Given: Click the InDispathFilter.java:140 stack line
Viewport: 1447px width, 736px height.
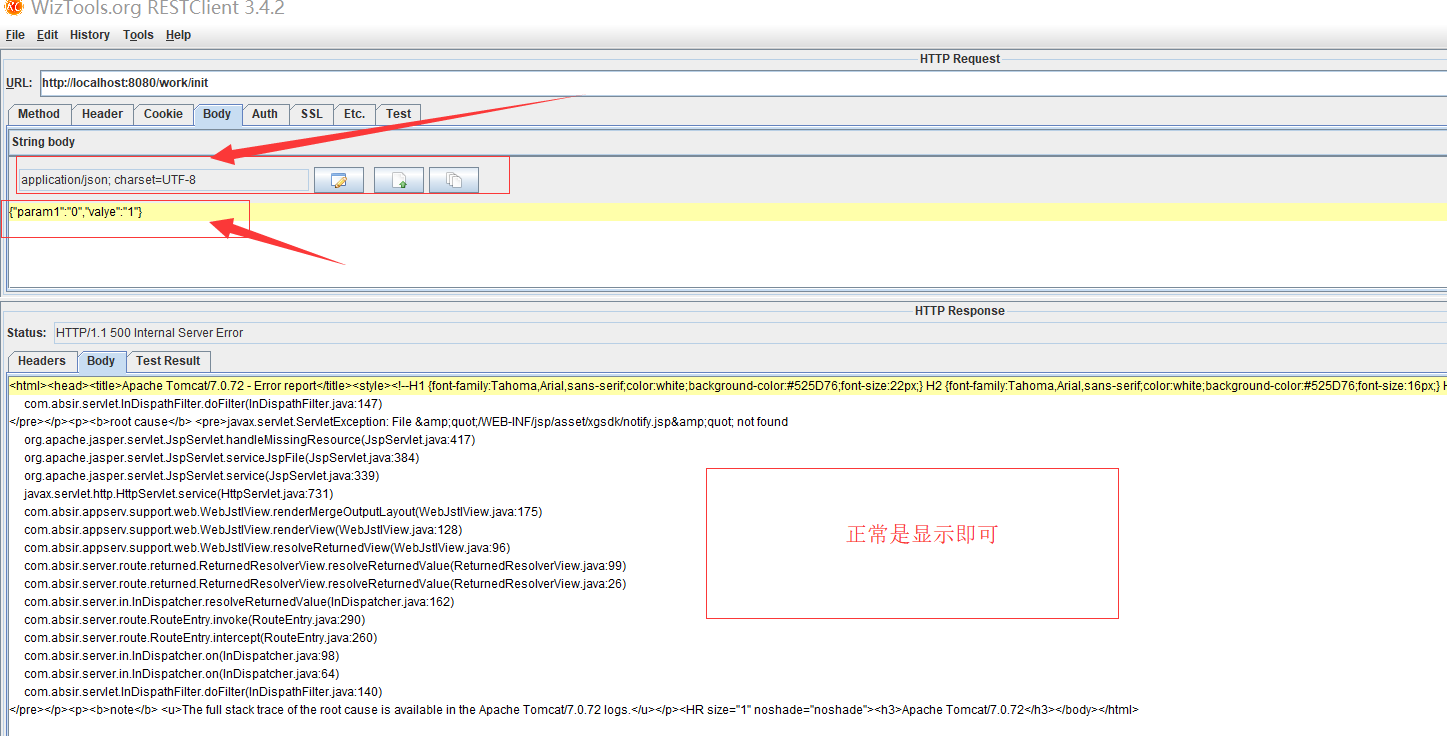Looking at the screenshot, I should 203,692.
